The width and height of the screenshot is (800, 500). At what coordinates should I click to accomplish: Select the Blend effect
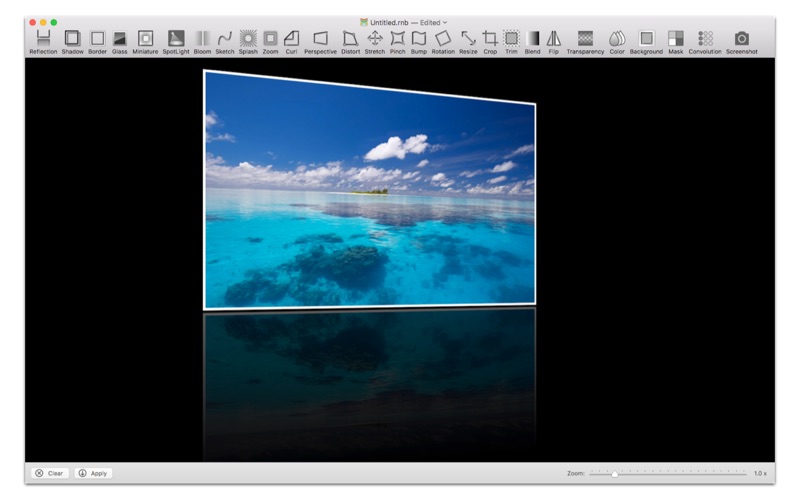click(x=533, y=42)
